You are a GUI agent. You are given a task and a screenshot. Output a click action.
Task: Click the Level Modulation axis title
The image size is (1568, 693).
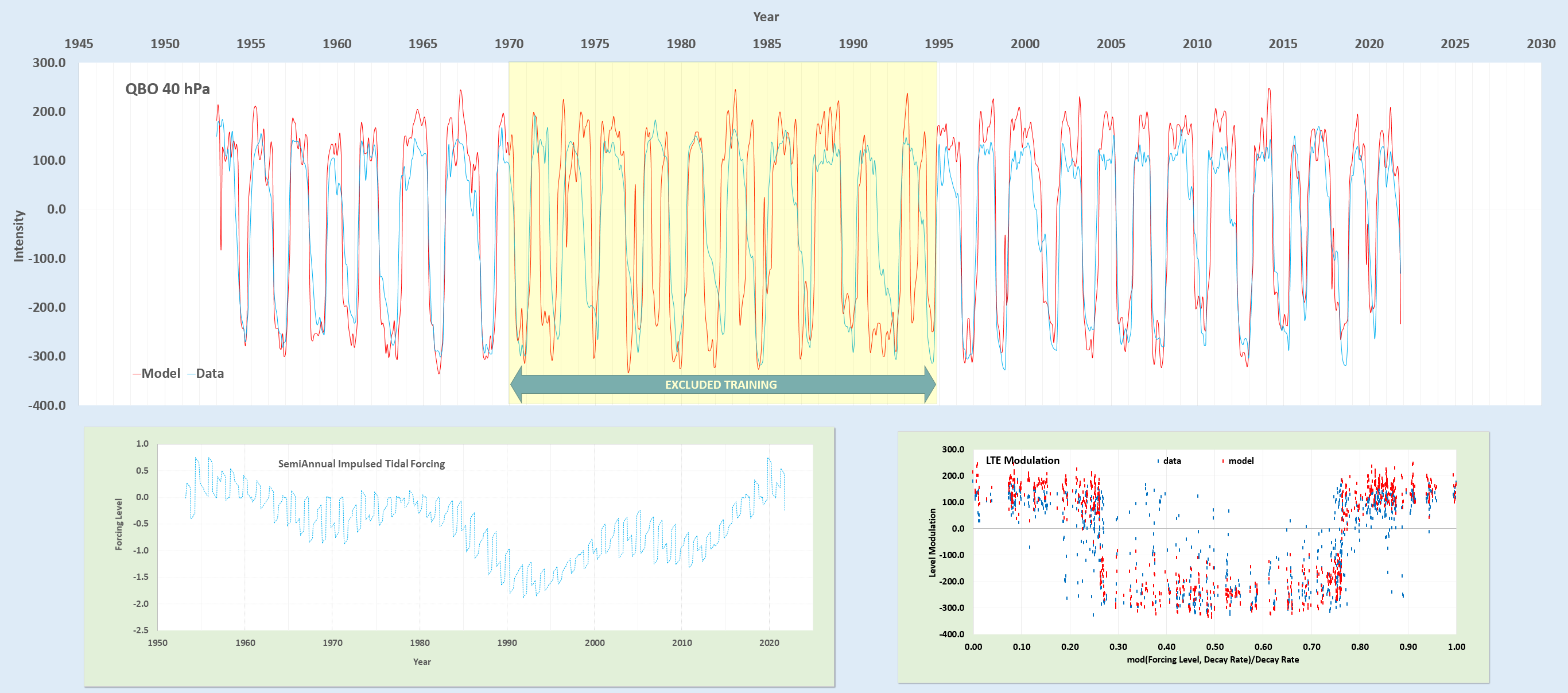pyautogui.click(x=932, y=543)
